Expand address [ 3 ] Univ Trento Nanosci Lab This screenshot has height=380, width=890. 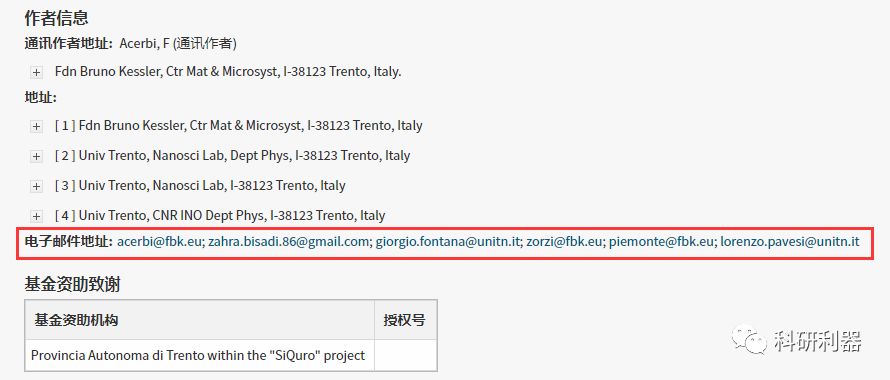coord(36,186)
